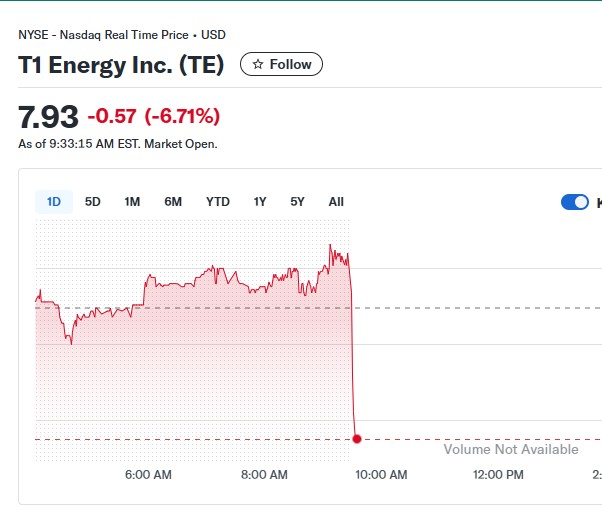
Task: Switch chart to 5Y range
Action: [298, 202]
